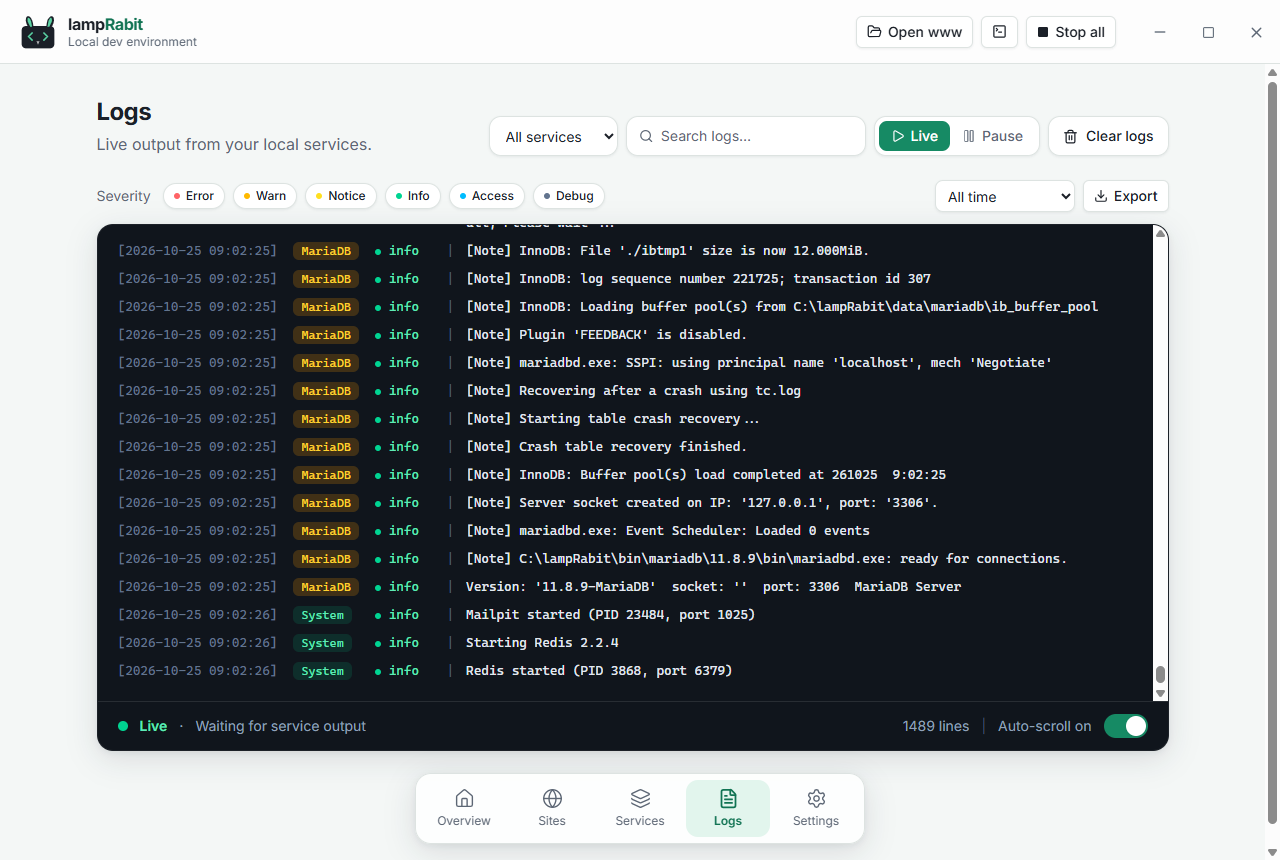This screenshot has width=1280, height=860.
Task: Click the lampRabit rabbit logo icon
Action: click(38, 32)
